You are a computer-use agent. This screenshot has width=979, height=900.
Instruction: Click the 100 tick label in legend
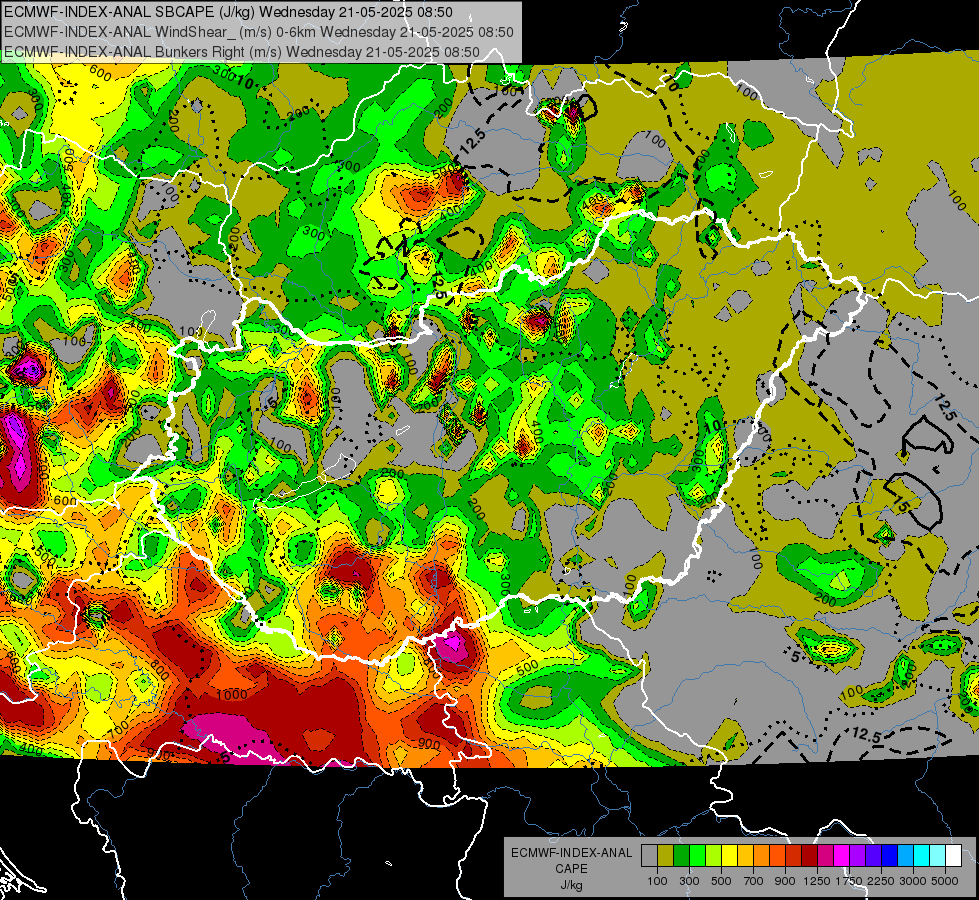(x=657, y=881)
